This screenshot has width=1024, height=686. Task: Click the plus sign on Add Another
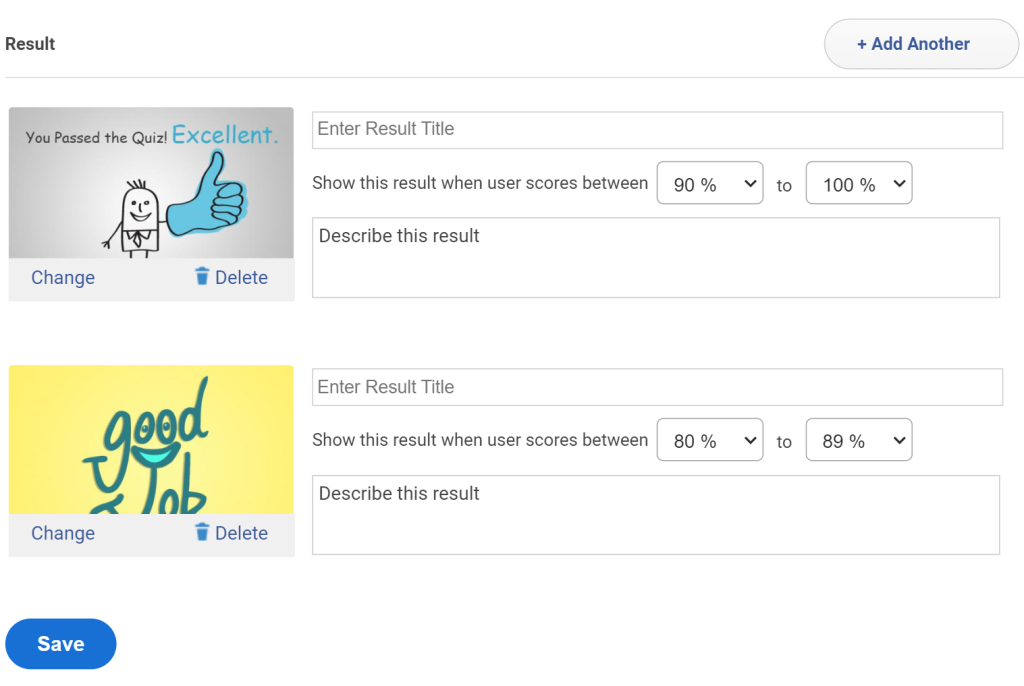[862, 44]
